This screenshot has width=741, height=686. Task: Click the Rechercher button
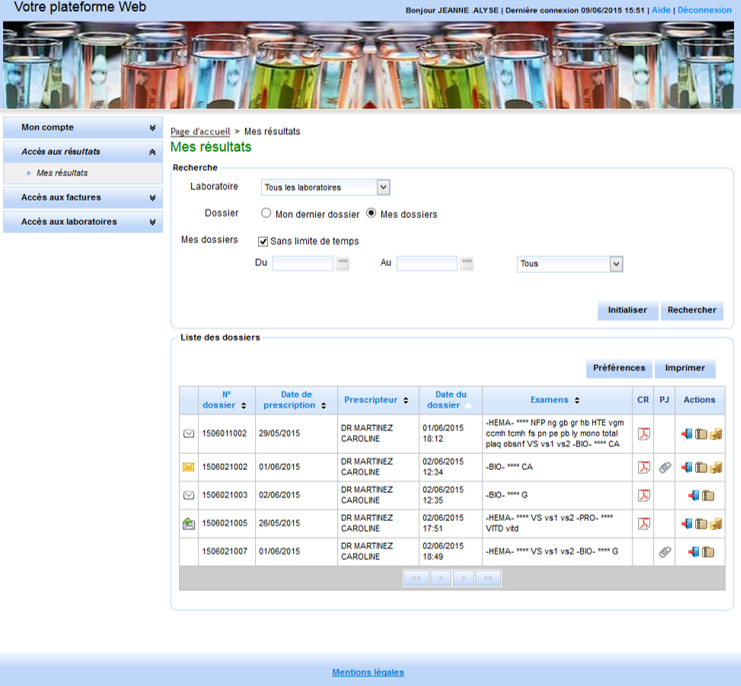[x=692, y=310]
